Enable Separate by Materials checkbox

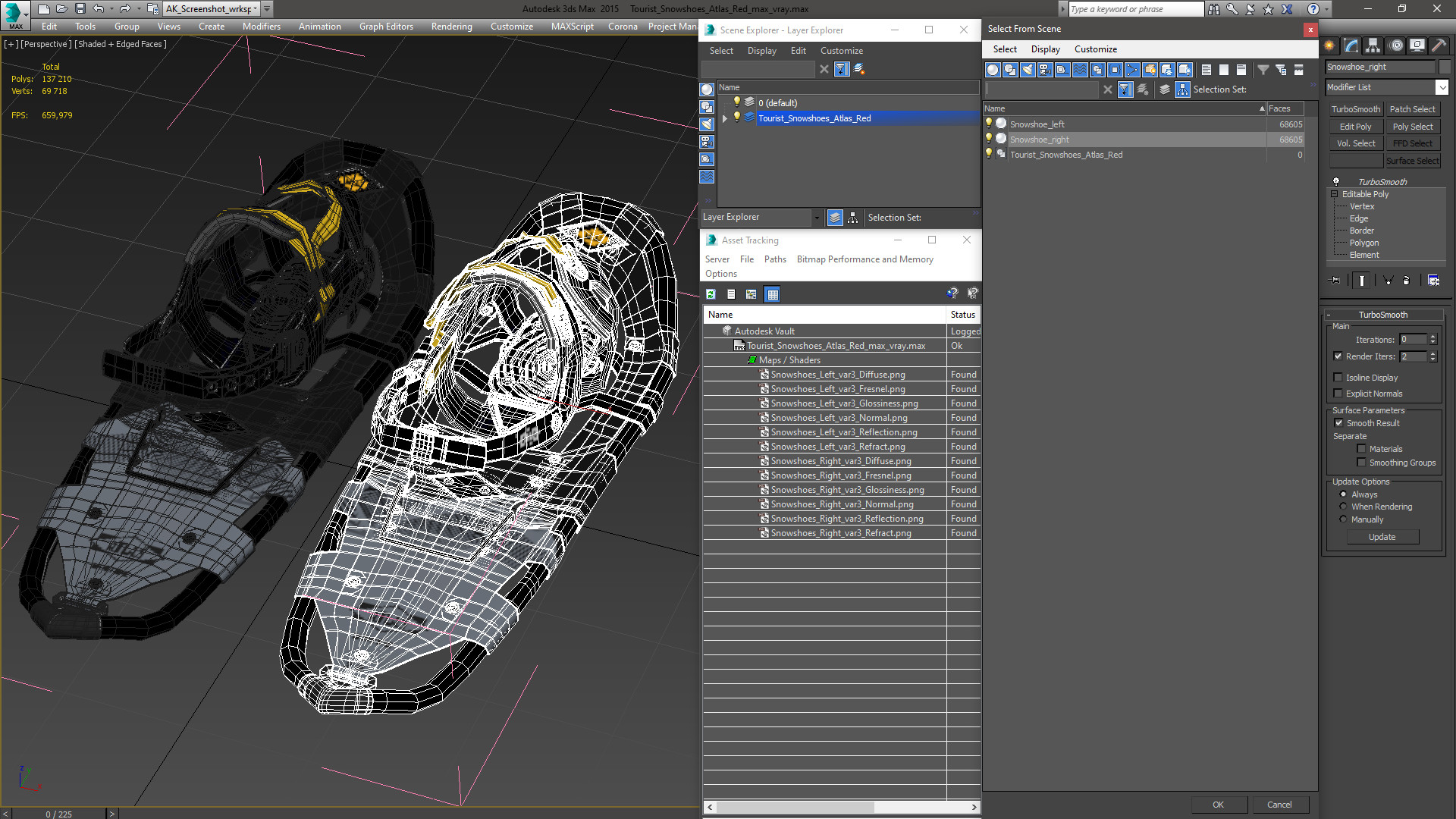pos(1361,449)
